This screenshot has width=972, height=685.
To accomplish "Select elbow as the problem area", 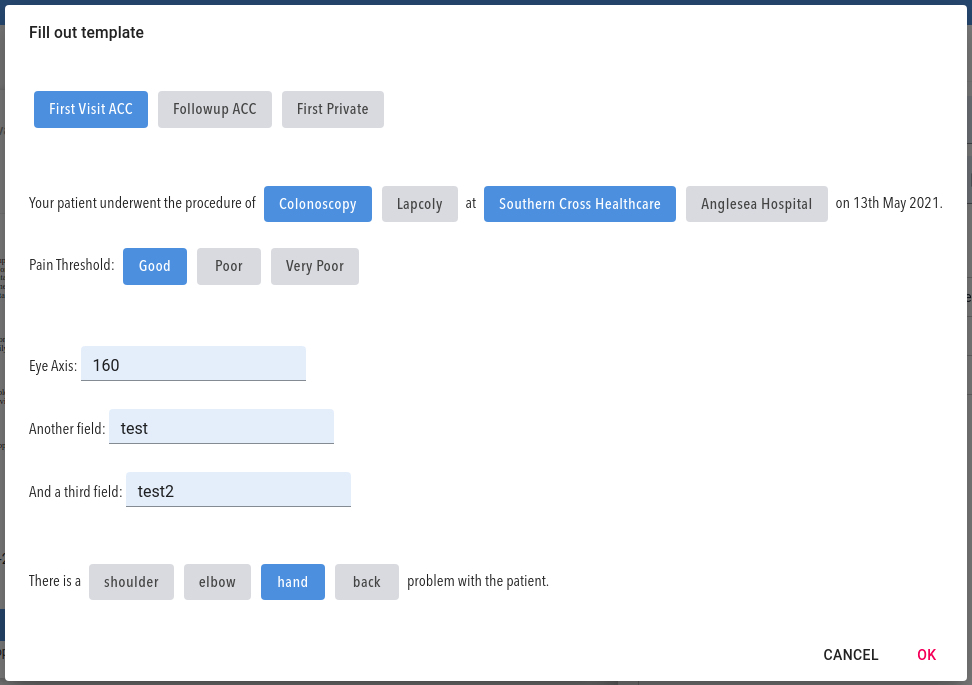I will [x=217, y=581].
